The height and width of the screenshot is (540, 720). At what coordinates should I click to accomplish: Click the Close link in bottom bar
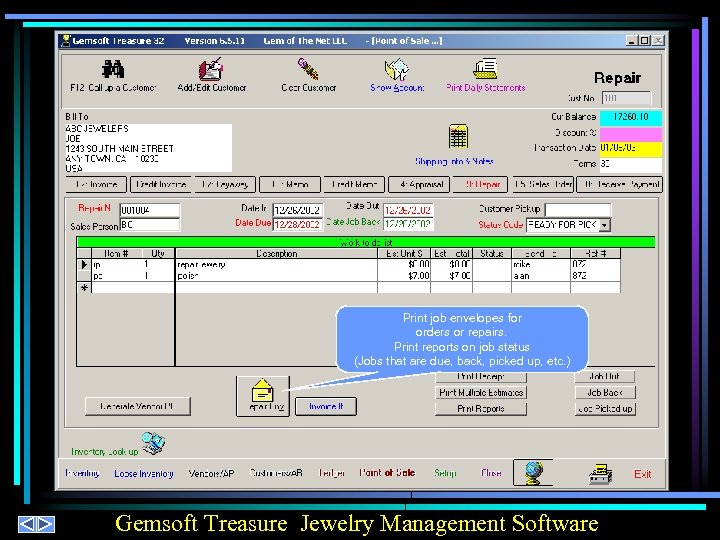(x=491, y=472)
